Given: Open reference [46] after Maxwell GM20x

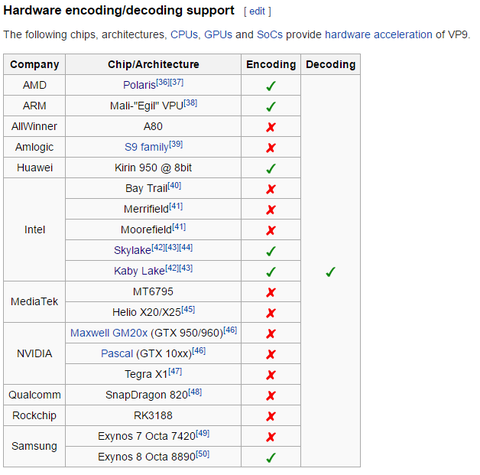Looking at the screenshot, I should pyautogui.click(x=230, y=330).
